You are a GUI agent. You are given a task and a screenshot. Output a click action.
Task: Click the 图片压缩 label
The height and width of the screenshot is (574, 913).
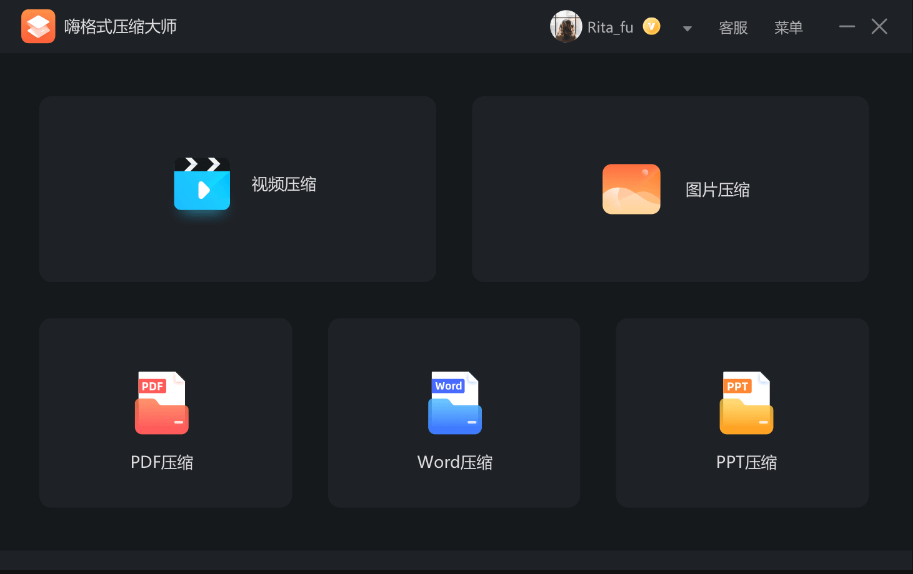click(717, 190)
